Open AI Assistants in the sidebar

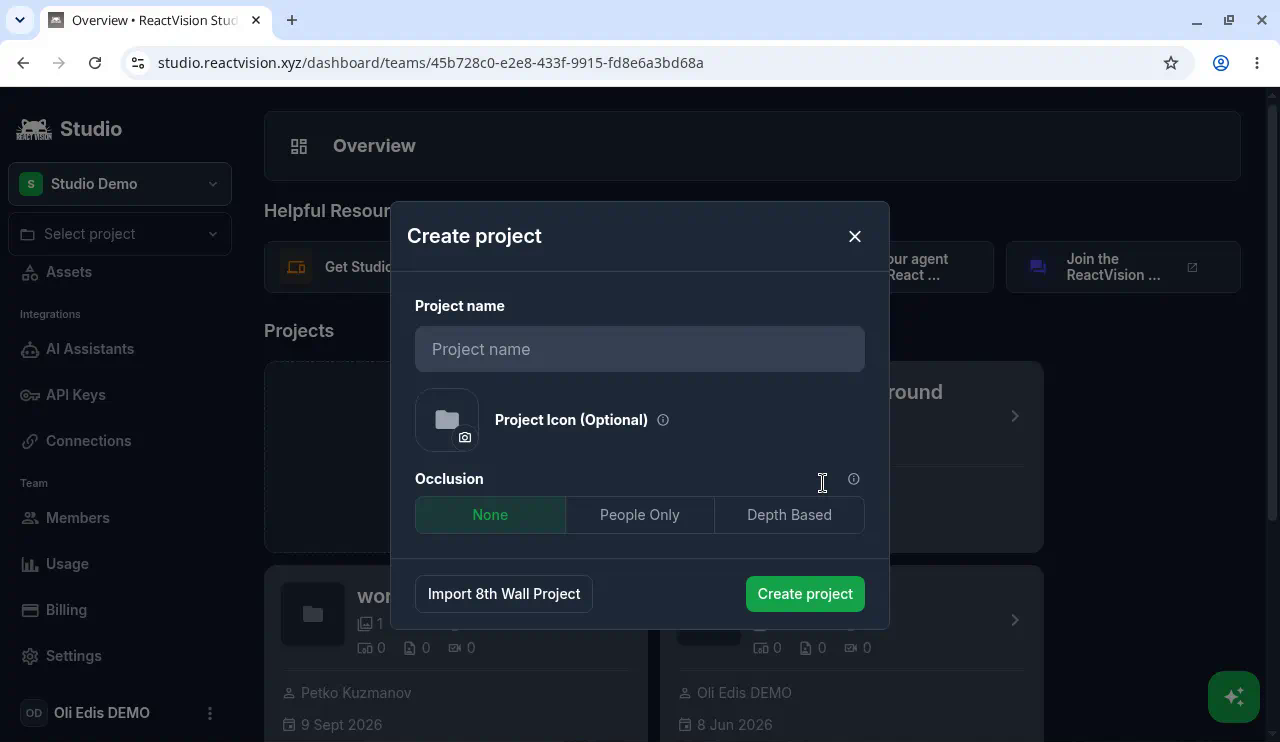coord(90,349)
